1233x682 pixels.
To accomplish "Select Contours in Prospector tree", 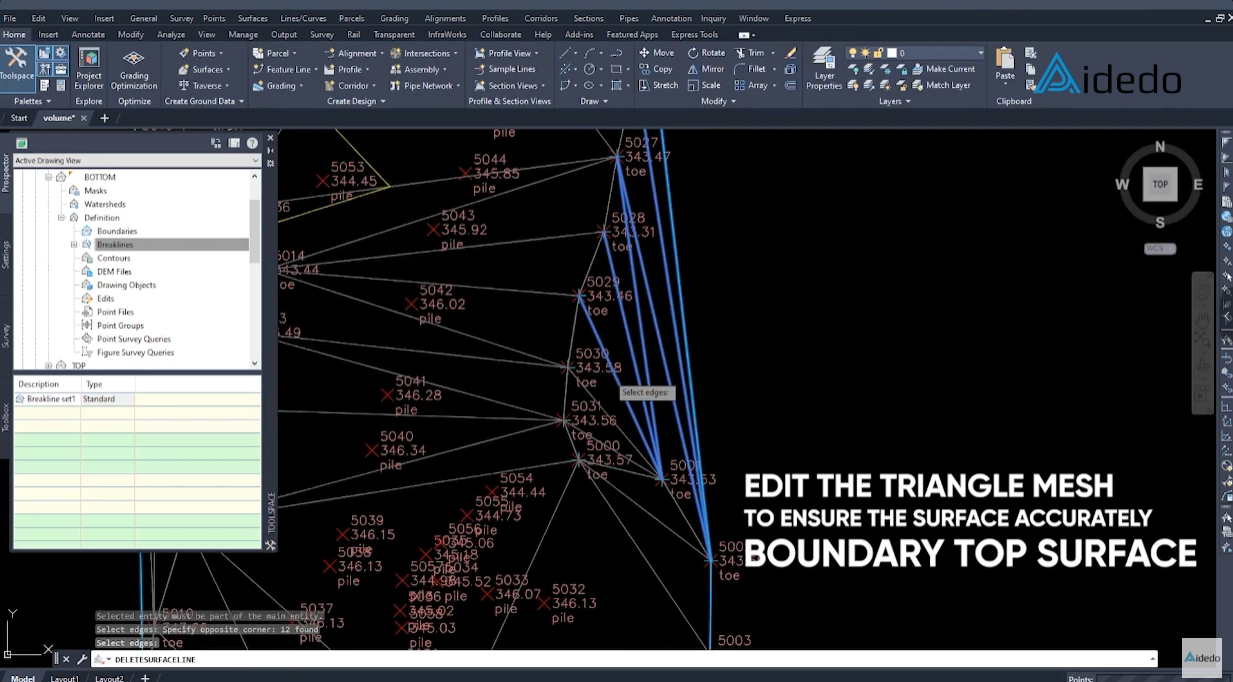I will (x=114, y=258).
